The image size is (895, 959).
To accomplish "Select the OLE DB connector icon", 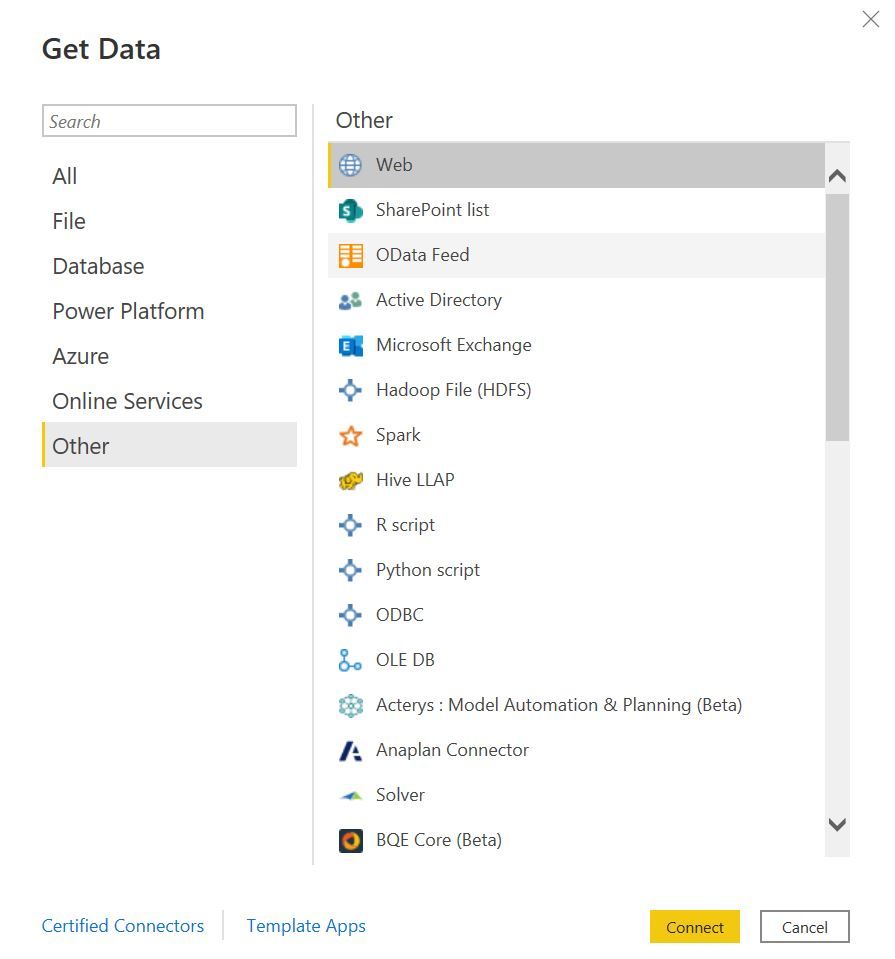I will (350, 660).
